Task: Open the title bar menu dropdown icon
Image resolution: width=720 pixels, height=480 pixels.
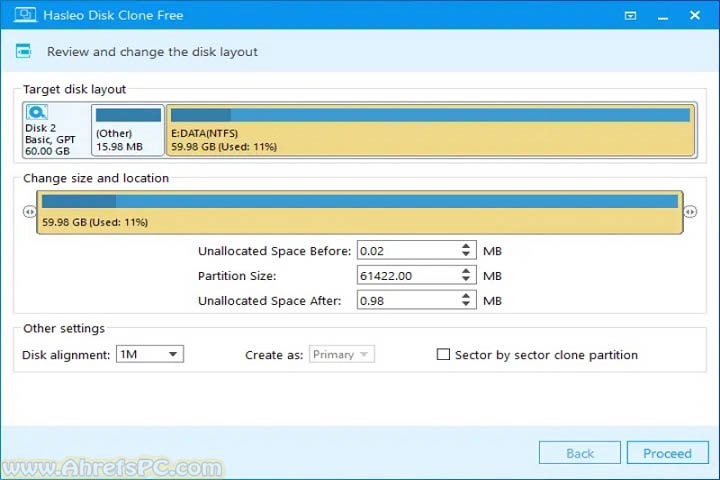Action: tap(630, 16)
